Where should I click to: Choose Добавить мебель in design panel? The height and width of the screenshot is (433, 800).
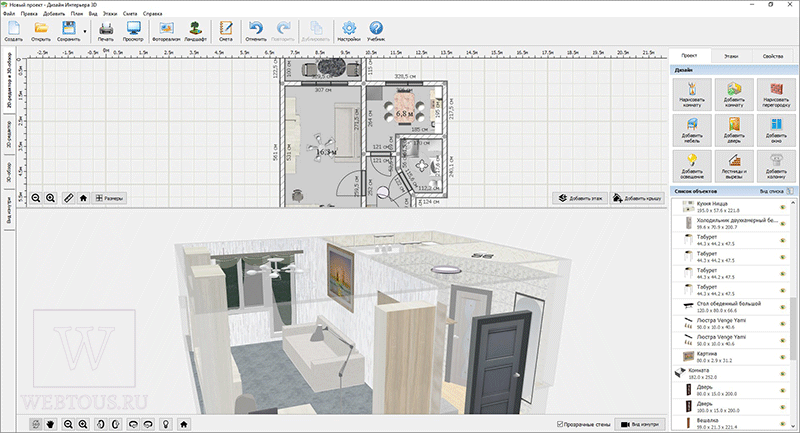tap(692, 130)
